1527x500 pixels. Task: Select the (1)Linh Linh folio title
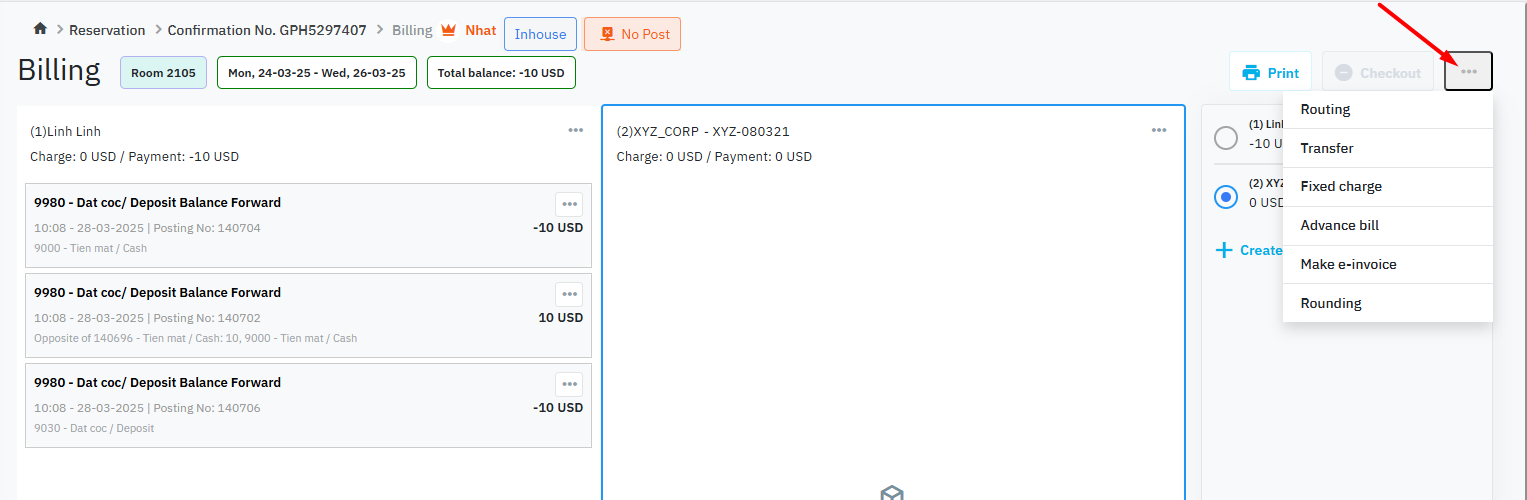(x=66, y=131)
